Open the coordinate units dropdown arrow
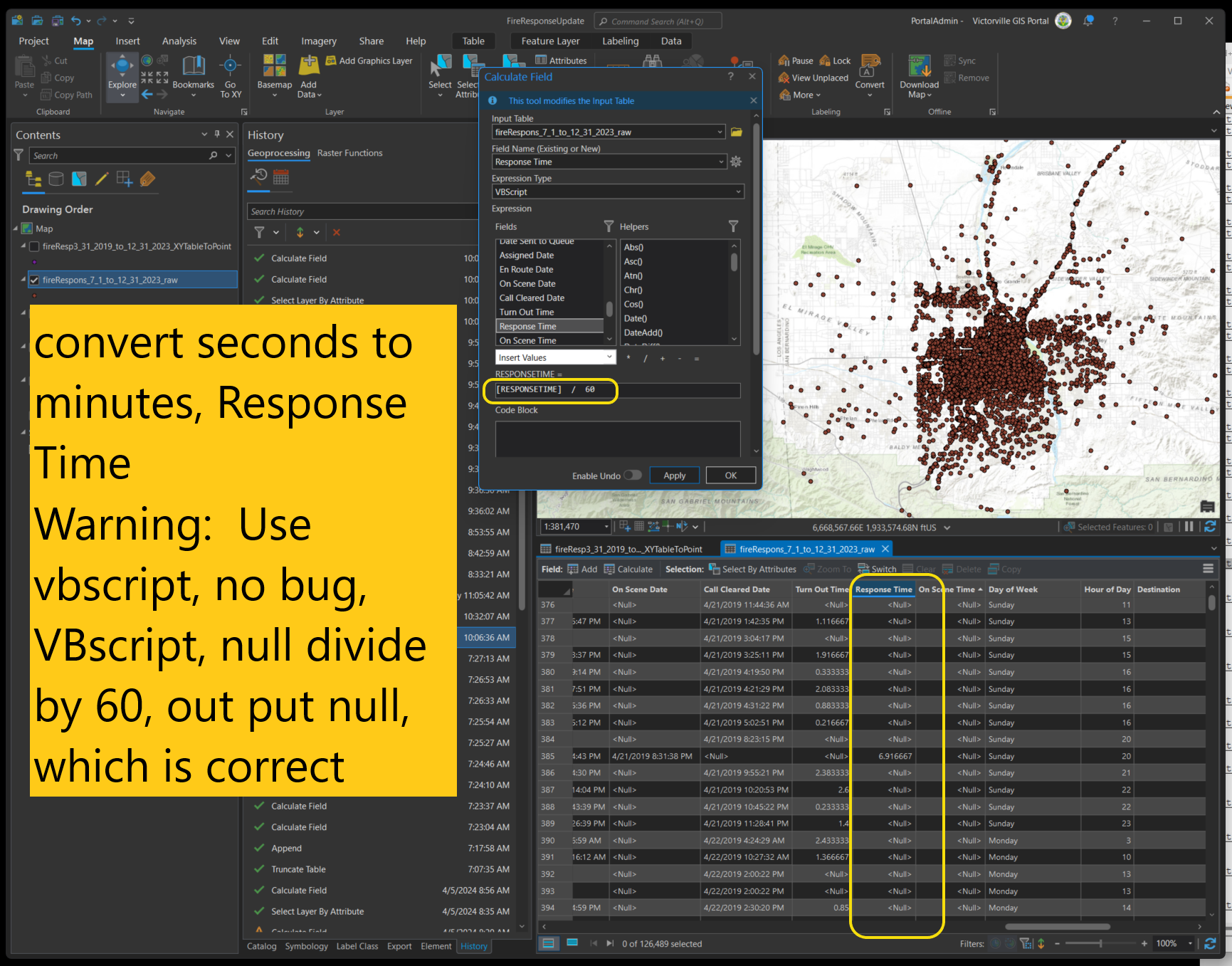Image resolution: width=1232 pixels, height=966 pixels. coord(947,527)
